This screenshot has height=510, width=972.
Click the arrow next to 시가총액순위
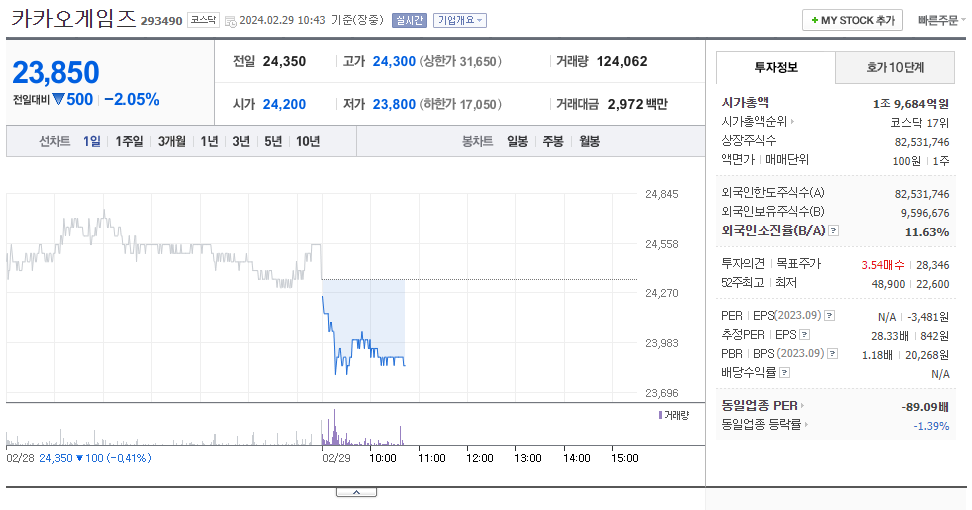pyautogui.click(x=792, y=122)
